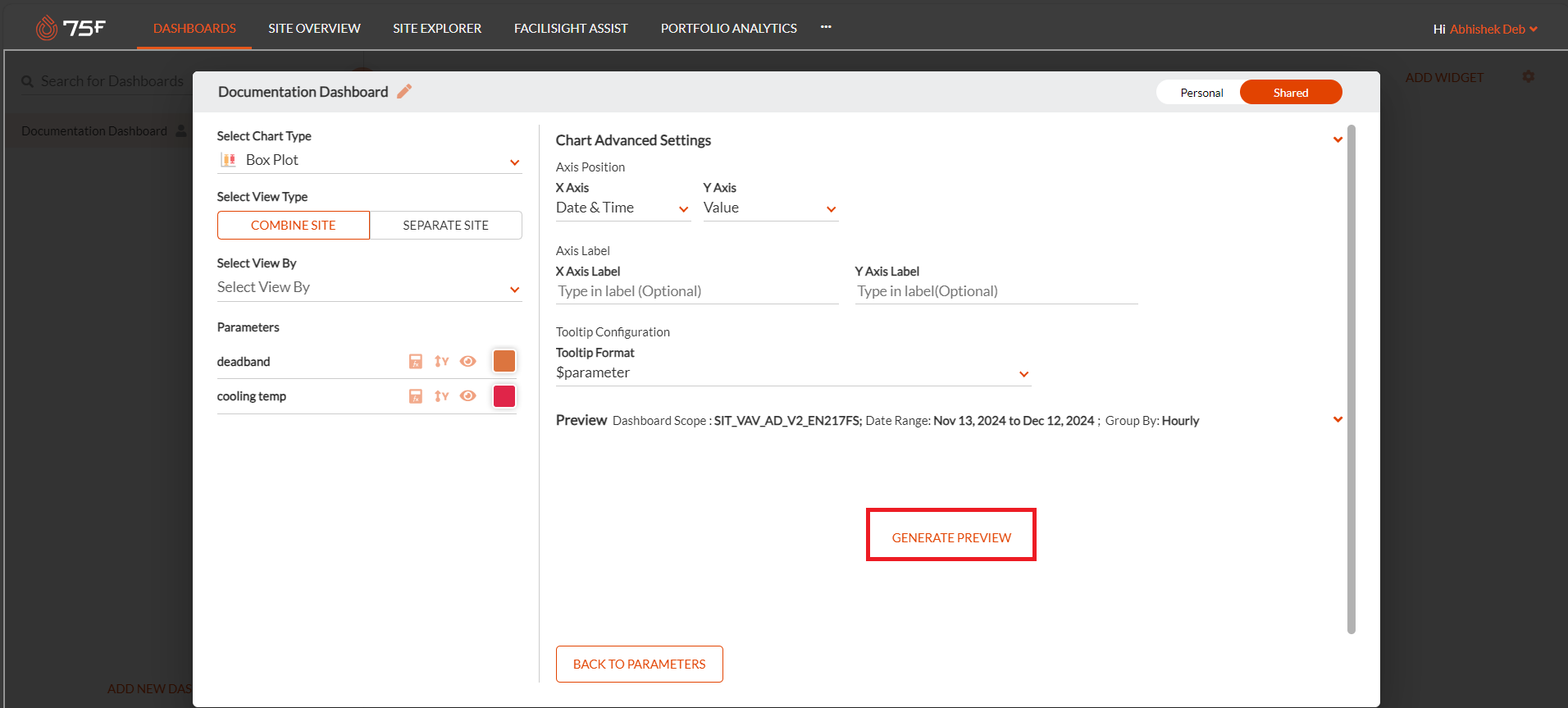Click the modal vertical scrollbar
Image resolution: width=1568 pixels, height=708 pixels.
1351,379
